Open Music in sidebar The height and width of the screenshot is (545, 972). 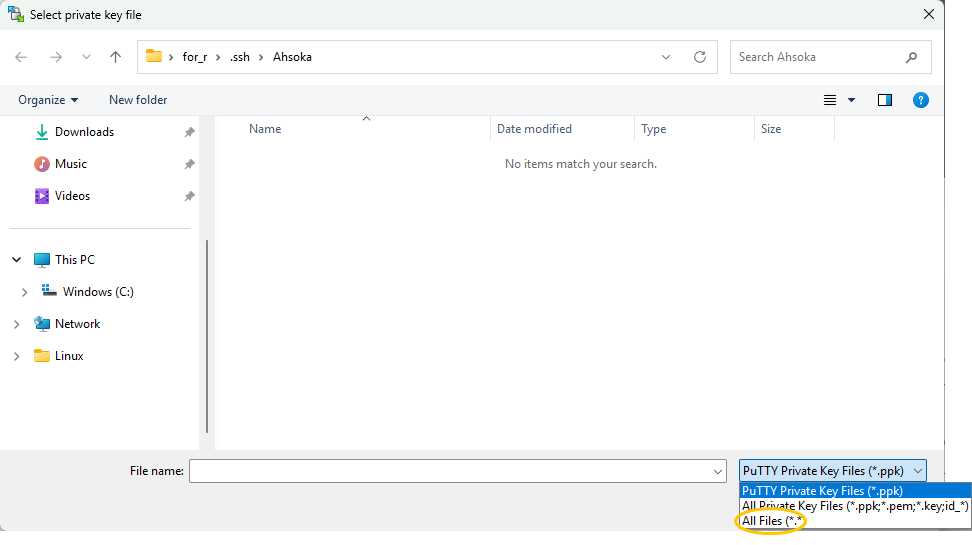tap(71, 164)
